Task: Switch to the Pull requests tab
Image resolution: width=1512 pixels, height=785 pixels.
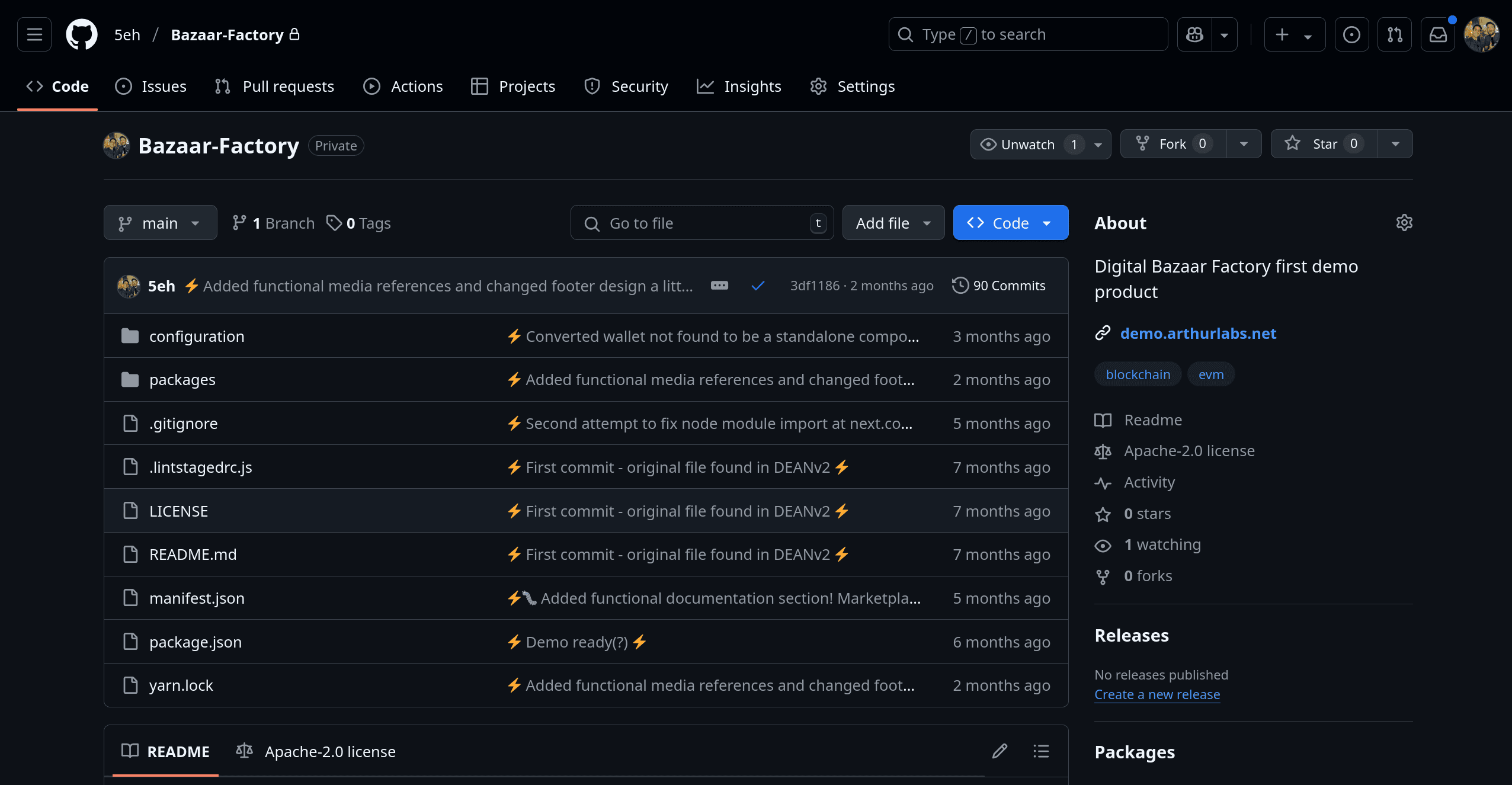Action: click(274, 86)
